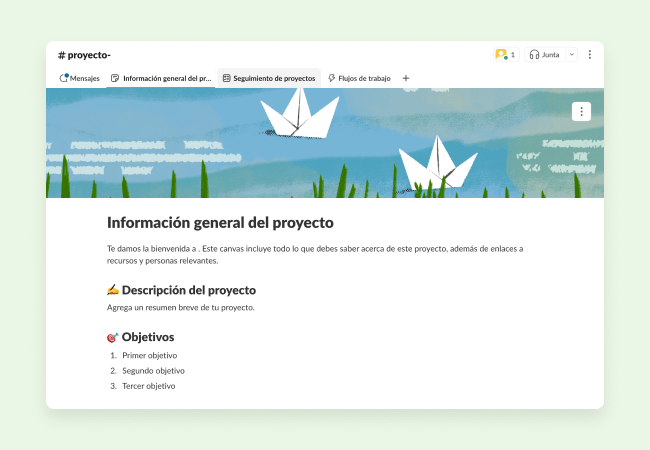Click the list icon on Seguimiento tab

(227, 78)
